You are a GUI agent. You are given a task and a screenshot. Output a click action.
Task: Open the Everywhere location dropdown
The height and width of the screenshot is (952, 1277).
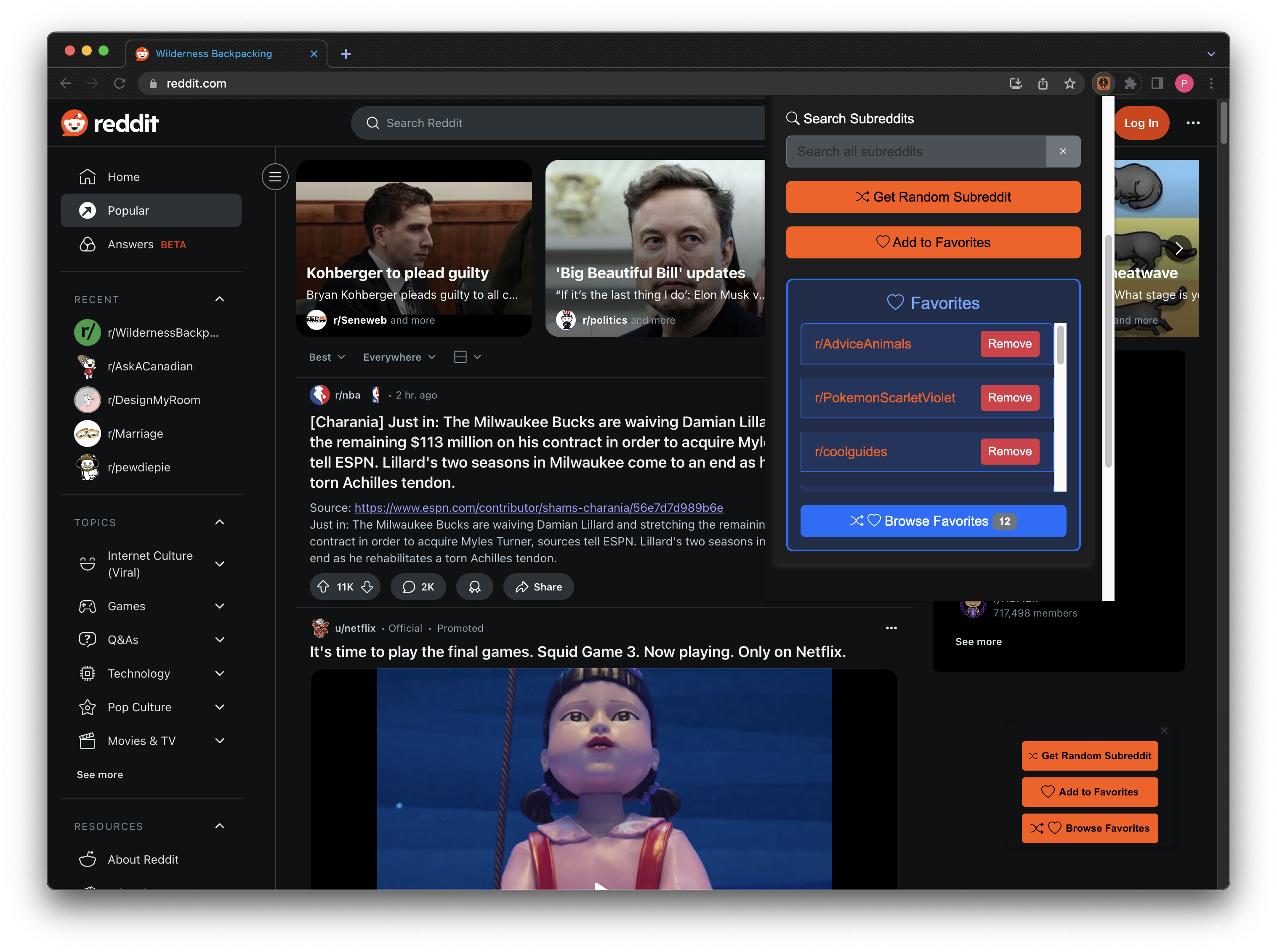pyautogui.click(x=399, y=357)
